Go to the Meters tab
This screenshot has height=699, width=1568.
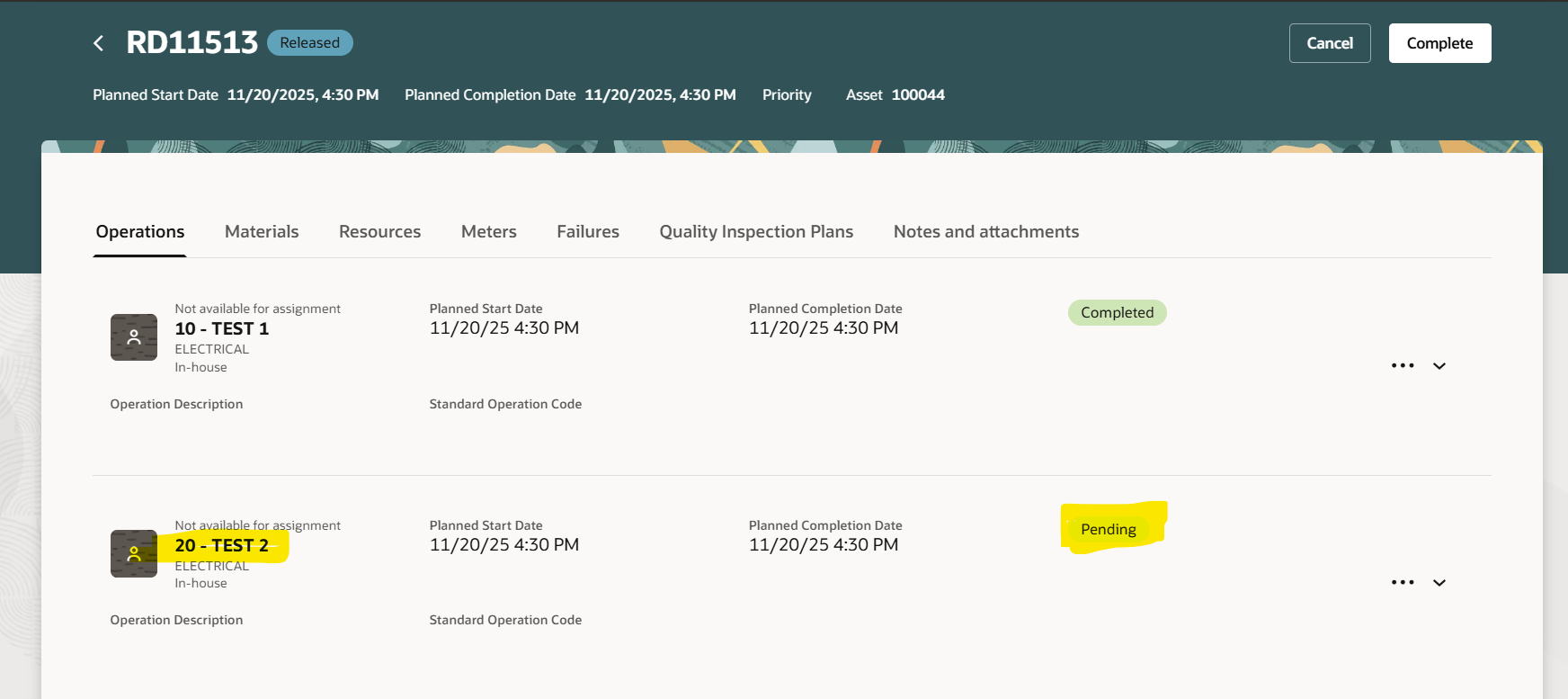click(488, 232)
